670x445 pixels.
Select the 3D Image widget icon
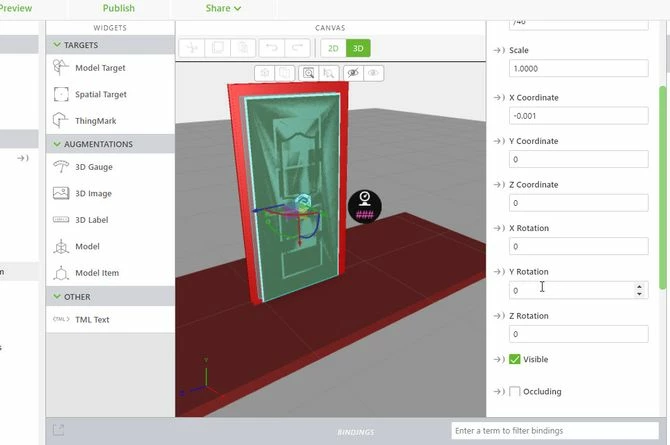61,193
